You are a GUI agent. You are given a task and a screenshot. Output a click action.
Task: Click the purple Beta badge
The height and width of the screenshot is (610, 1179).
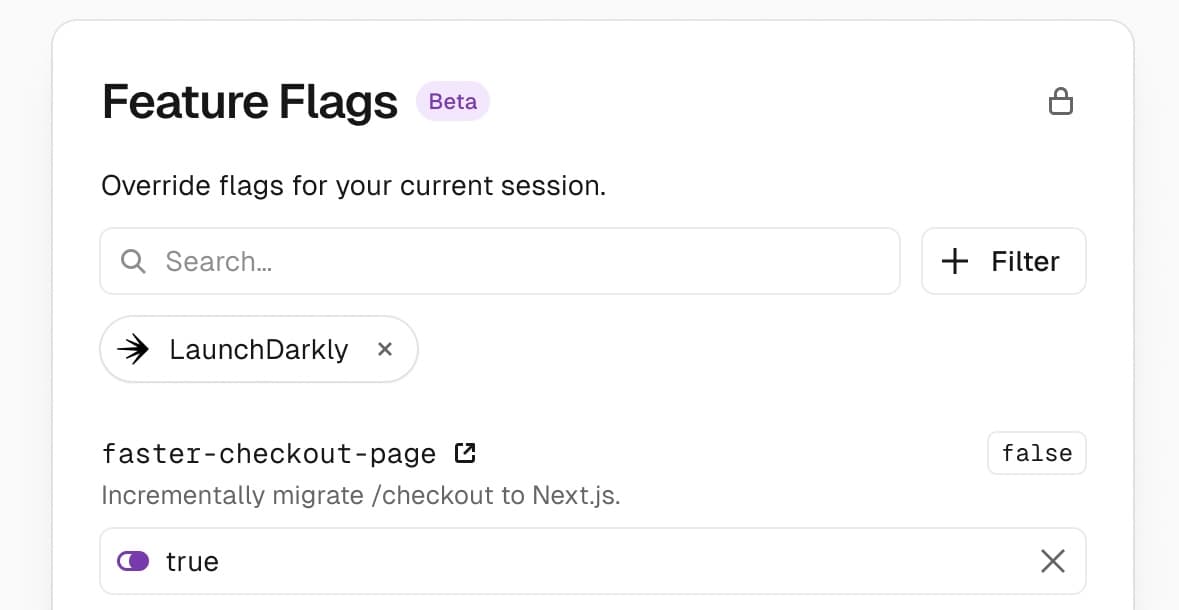click(x=453, y=102)
